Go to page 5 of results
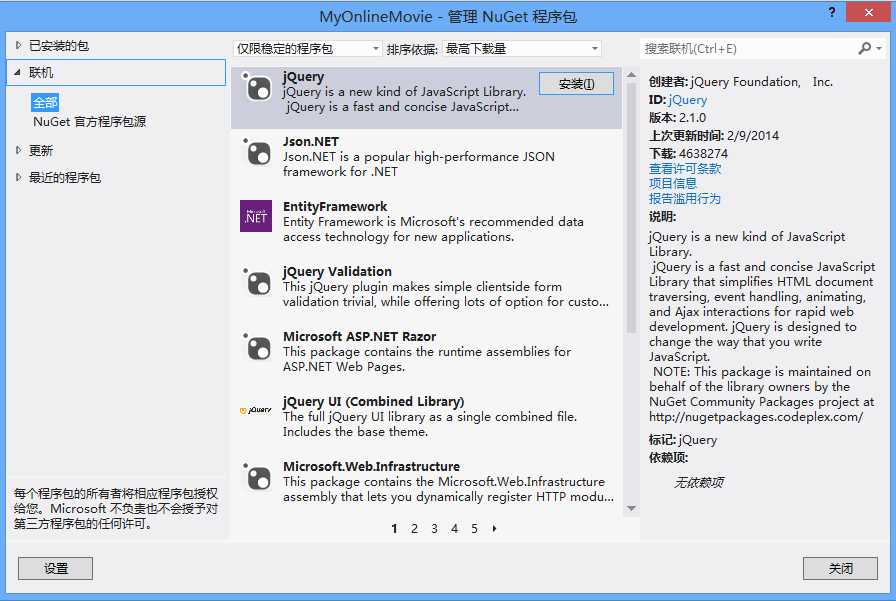Screen dimensions: 896x601 474,528
